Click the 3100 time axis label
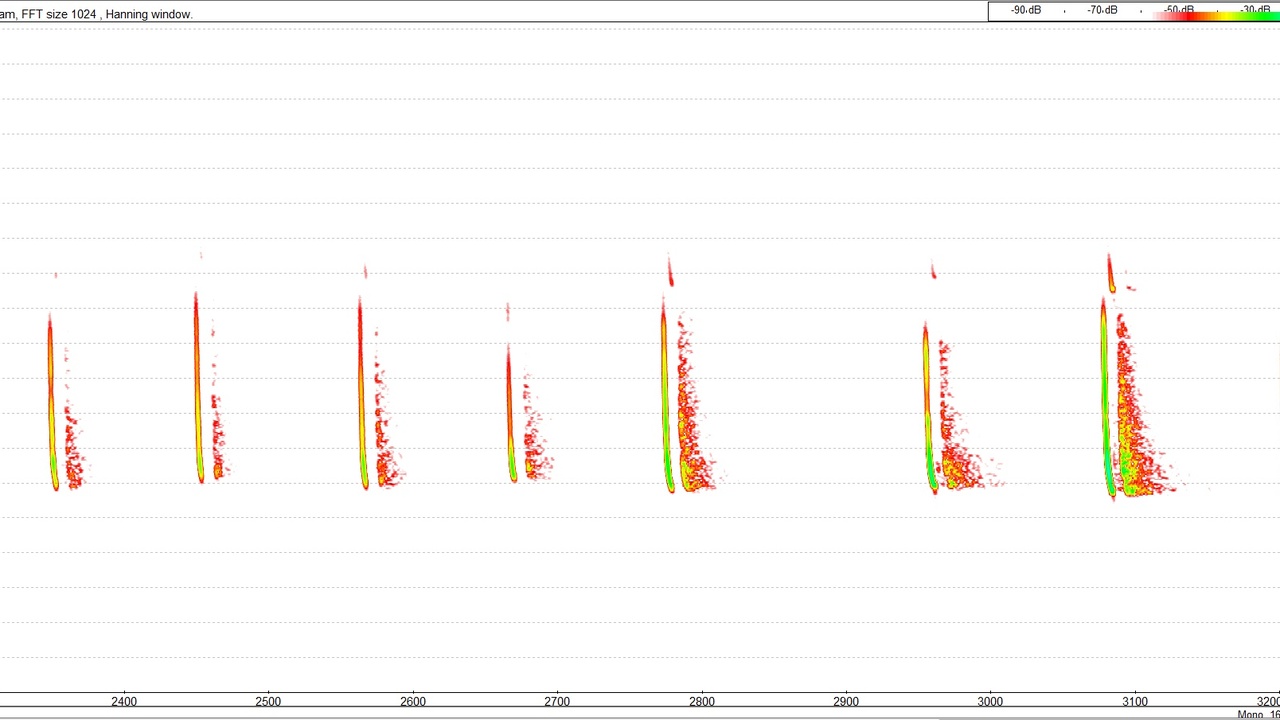1280x720 pixels. [x=1135, y=701]
